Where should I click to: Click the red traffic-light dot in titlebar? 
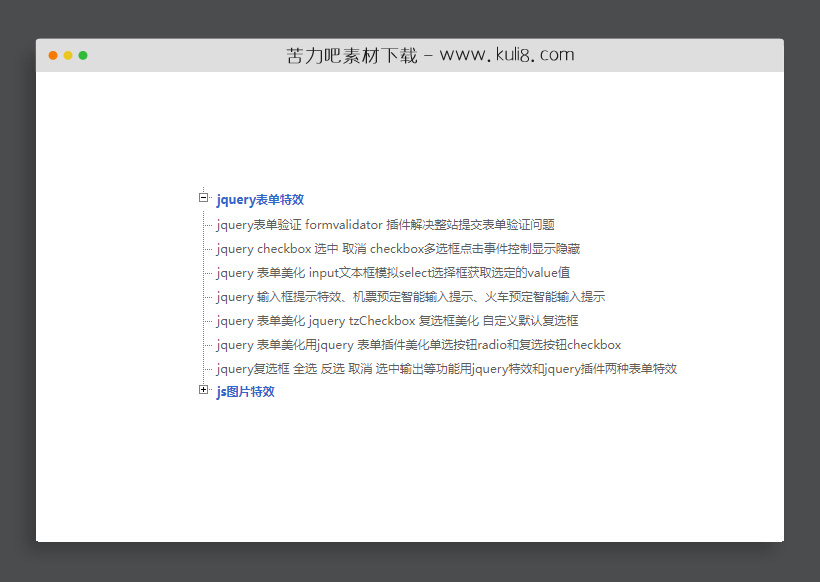coord(52,57)
